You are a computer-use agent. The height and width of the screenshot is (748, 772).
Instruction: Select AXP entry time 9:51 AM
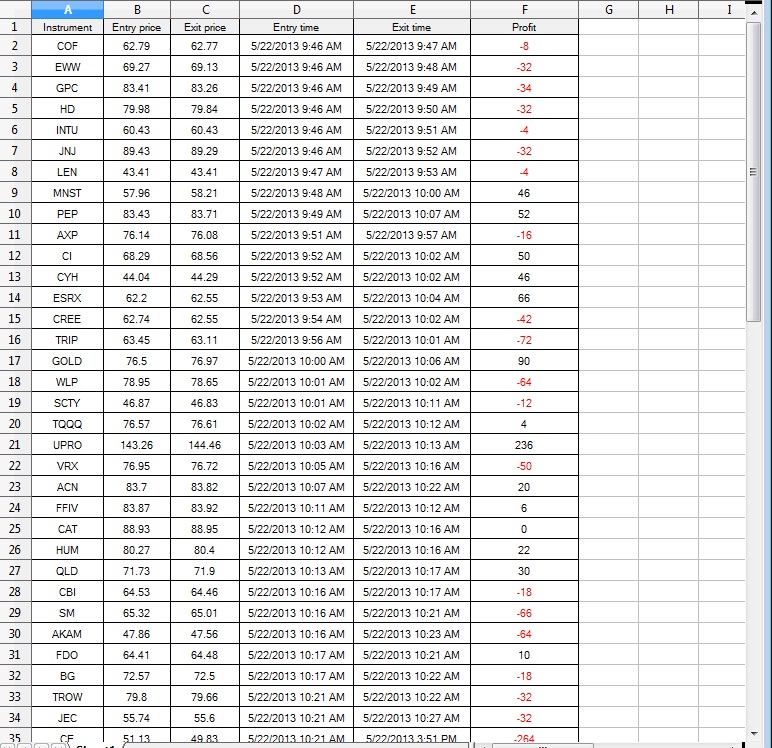pos(296,235)
